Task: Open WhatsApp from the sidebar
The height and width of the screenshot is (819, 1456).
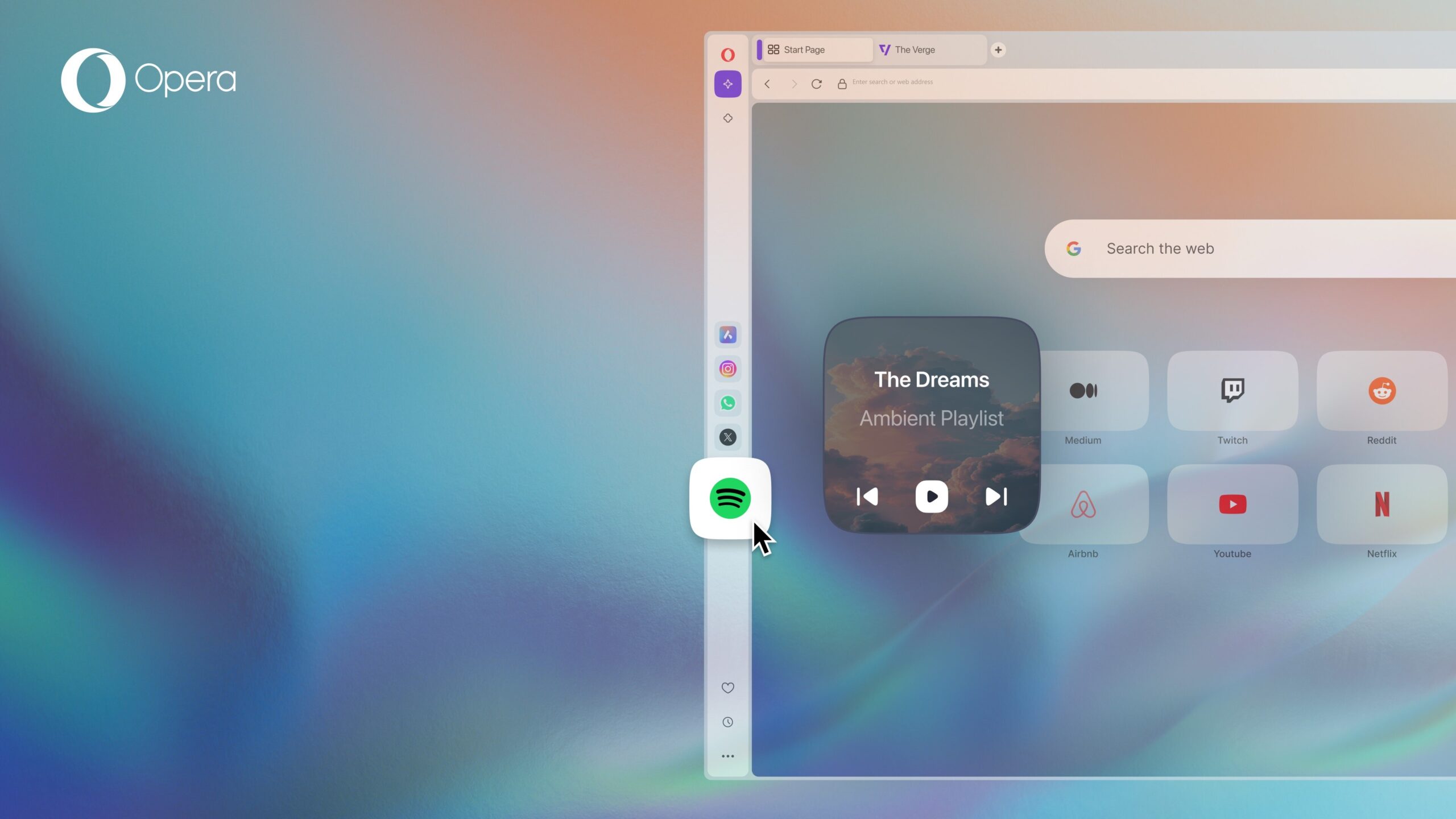Action: click(x=727, y=403)
